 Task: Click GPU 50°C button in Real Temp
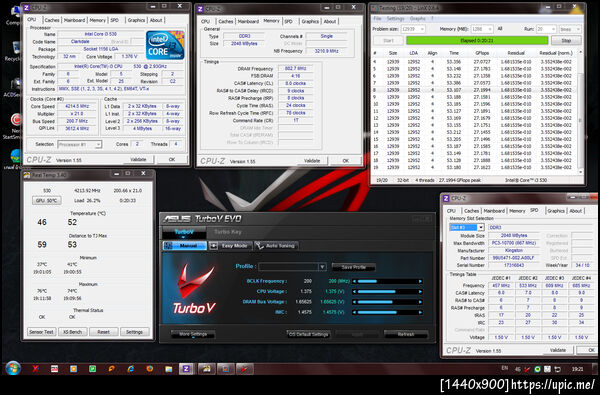click(x=47, y=200)
